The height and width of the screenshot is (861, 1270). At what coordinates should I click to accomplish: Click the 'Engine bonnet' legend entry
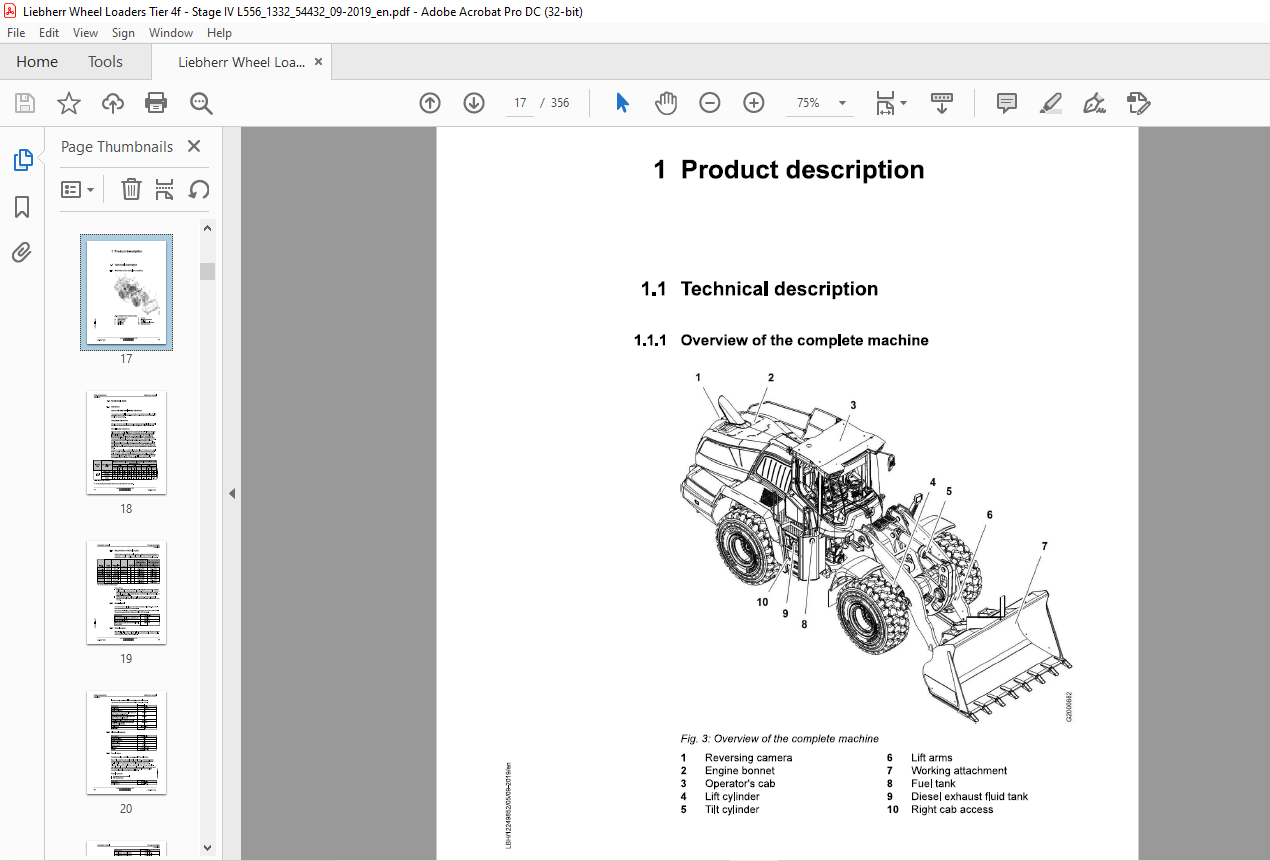[x=740, y=771]
